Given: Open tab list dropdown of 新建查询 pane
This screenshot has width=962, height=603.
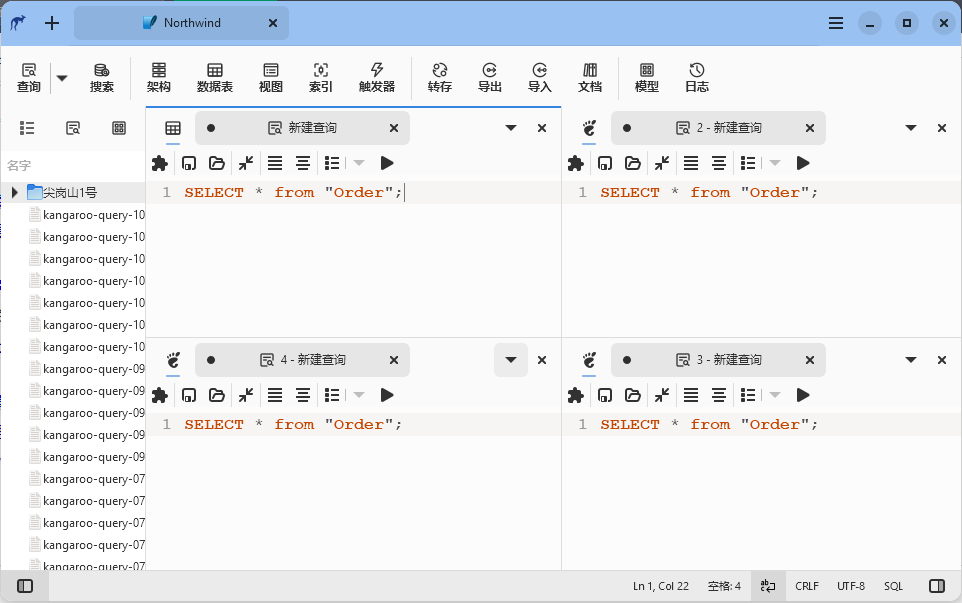Looking at the screenshot, I should (511, 128).
